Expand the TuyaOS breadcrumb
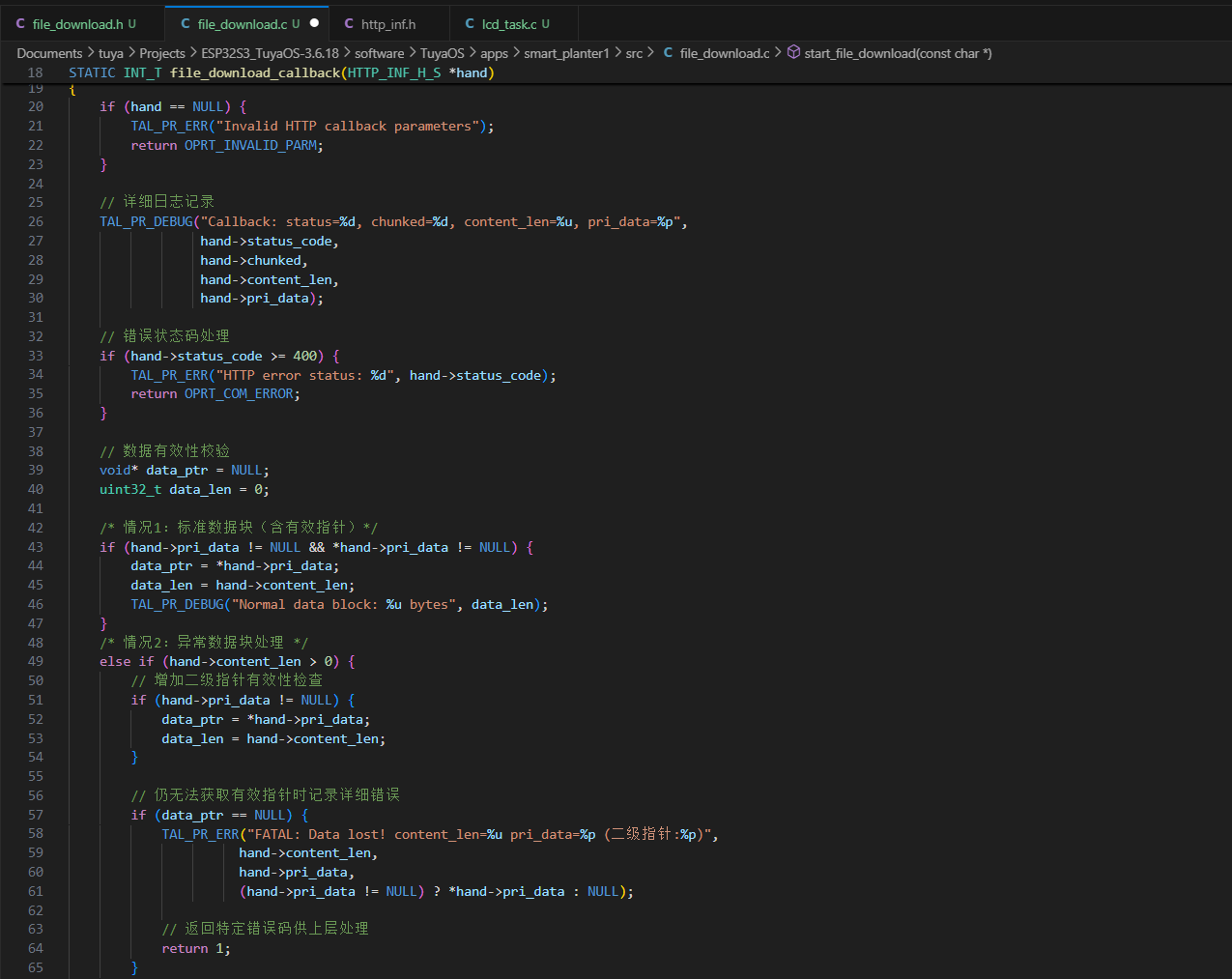Viewport: 1232px width, 979px height. 443,53
